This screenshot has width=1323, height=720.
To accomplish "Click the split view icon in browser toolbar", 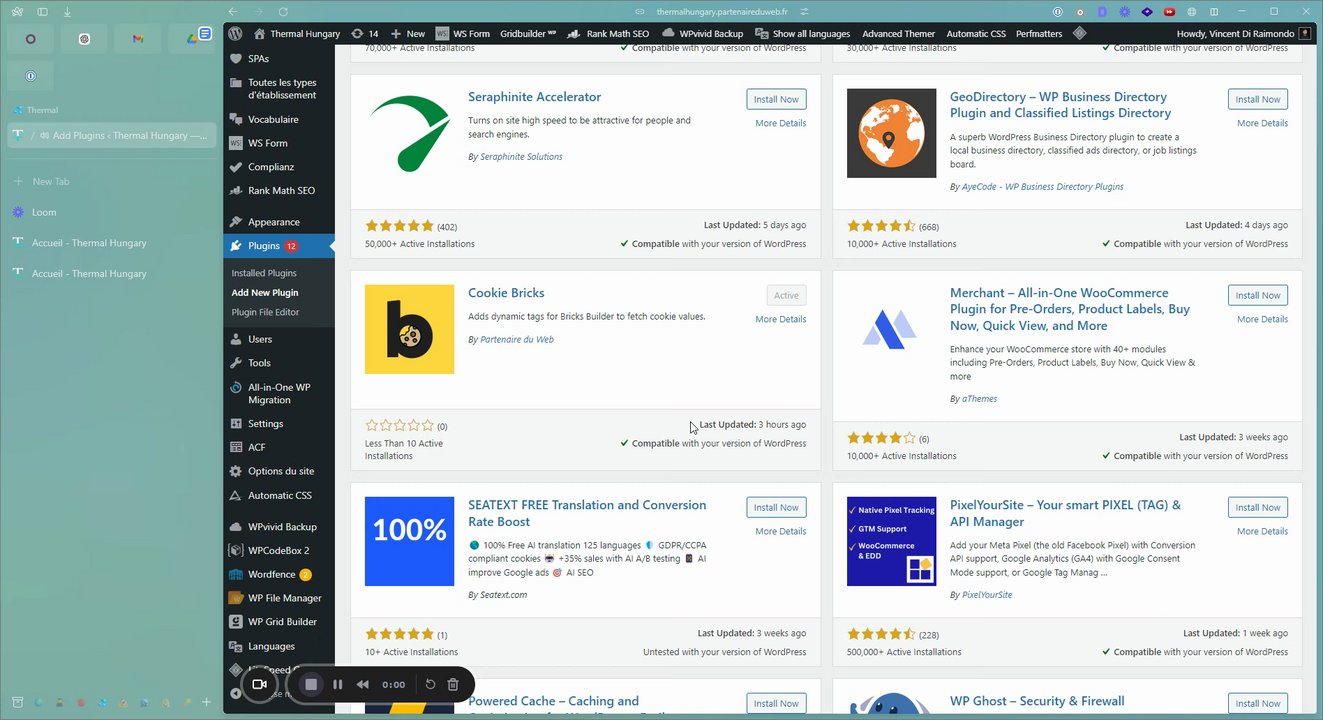I will [1212, 12].
